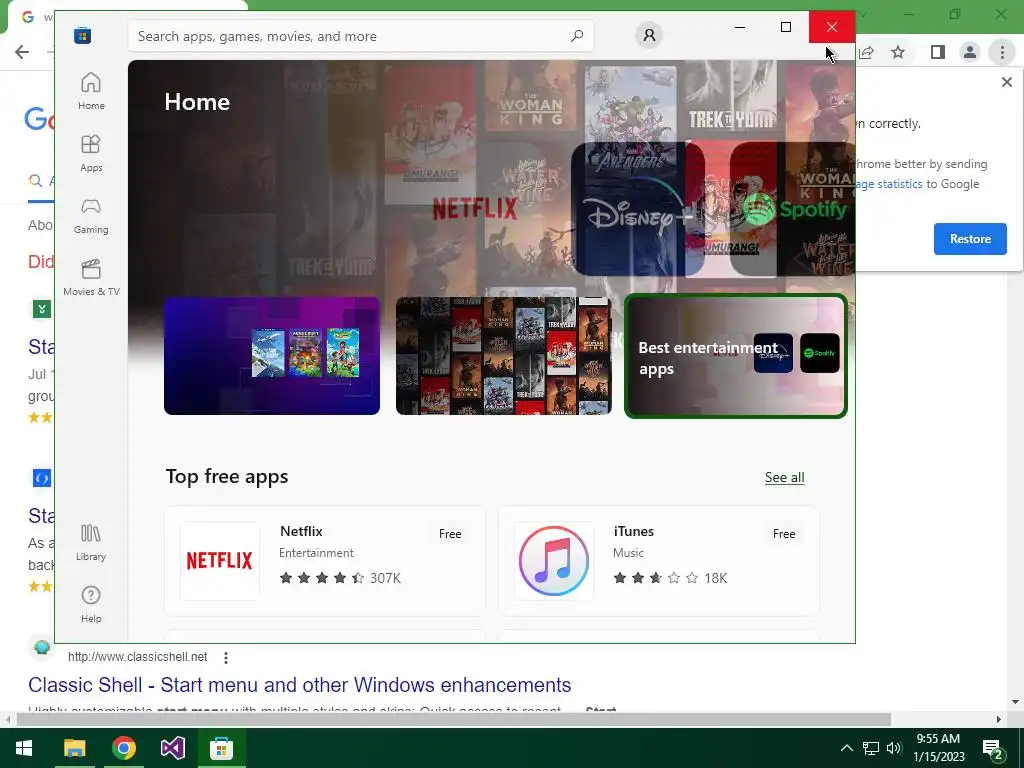Click Chrome's share page icon
Viewport: 1024px width, 768px height.
pyautogui.click(x=866, y=52)
